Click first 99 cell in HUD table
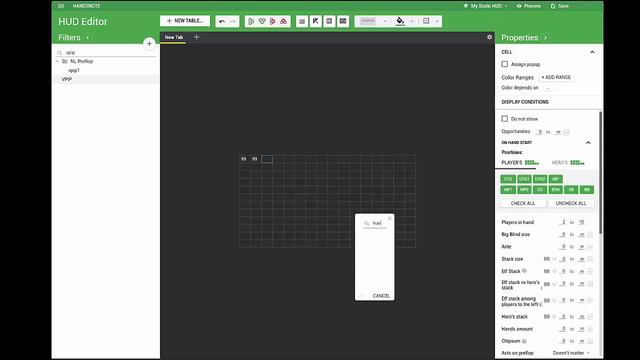The height and width of the screenshot is (360, 640). pos(244,159)
